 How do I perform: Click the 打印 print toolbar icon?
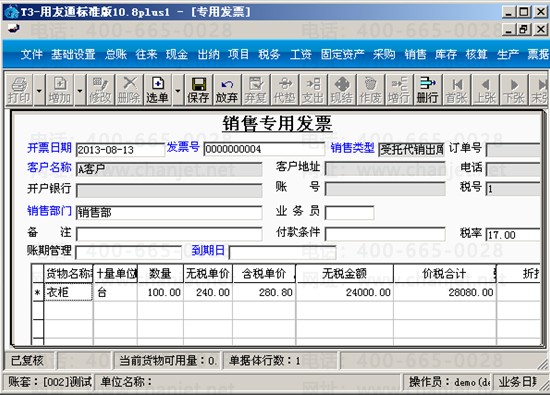20,90
